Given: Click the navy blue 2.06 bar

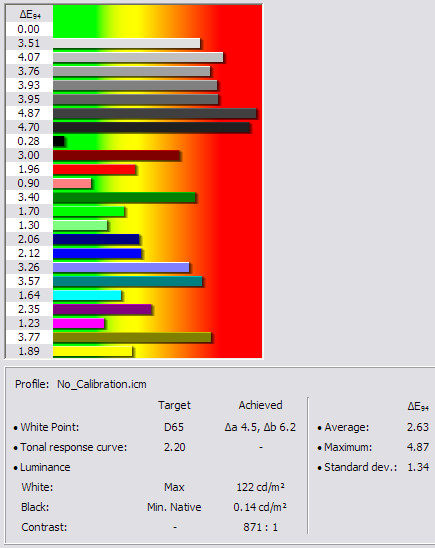Looking at the screenshot, I should (x=96, y=239).
